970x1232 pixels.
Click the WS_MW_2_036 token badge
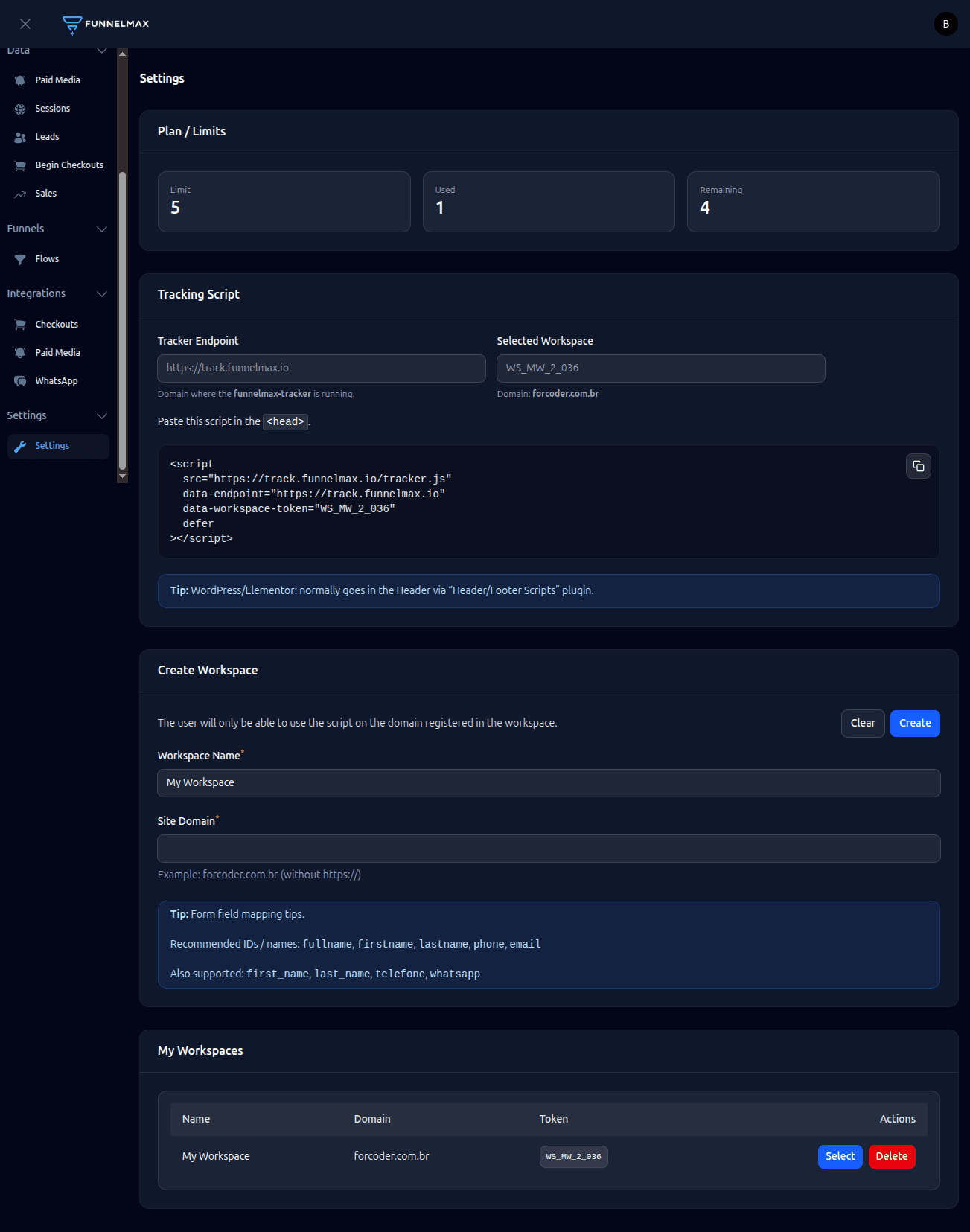pyautogui.click(x=573, y=1157)
